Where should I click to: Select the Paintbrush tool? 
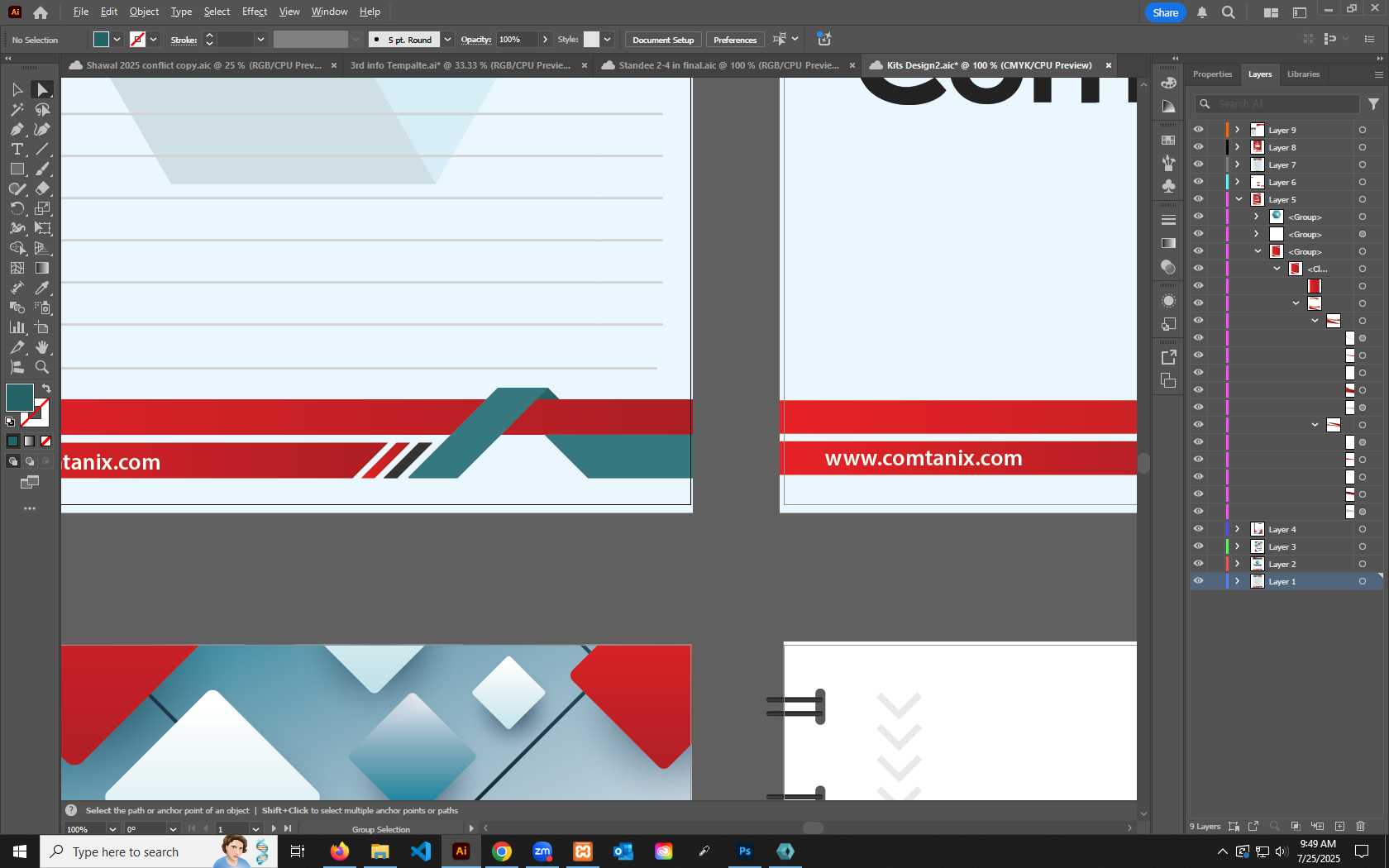(x=42, y=169)
